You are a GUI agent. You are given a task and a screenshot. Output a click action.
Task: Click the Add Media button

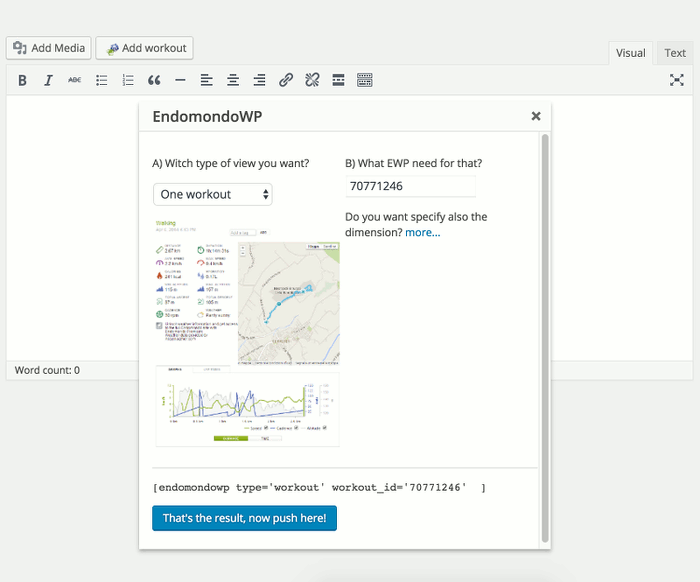click(49, 48)
